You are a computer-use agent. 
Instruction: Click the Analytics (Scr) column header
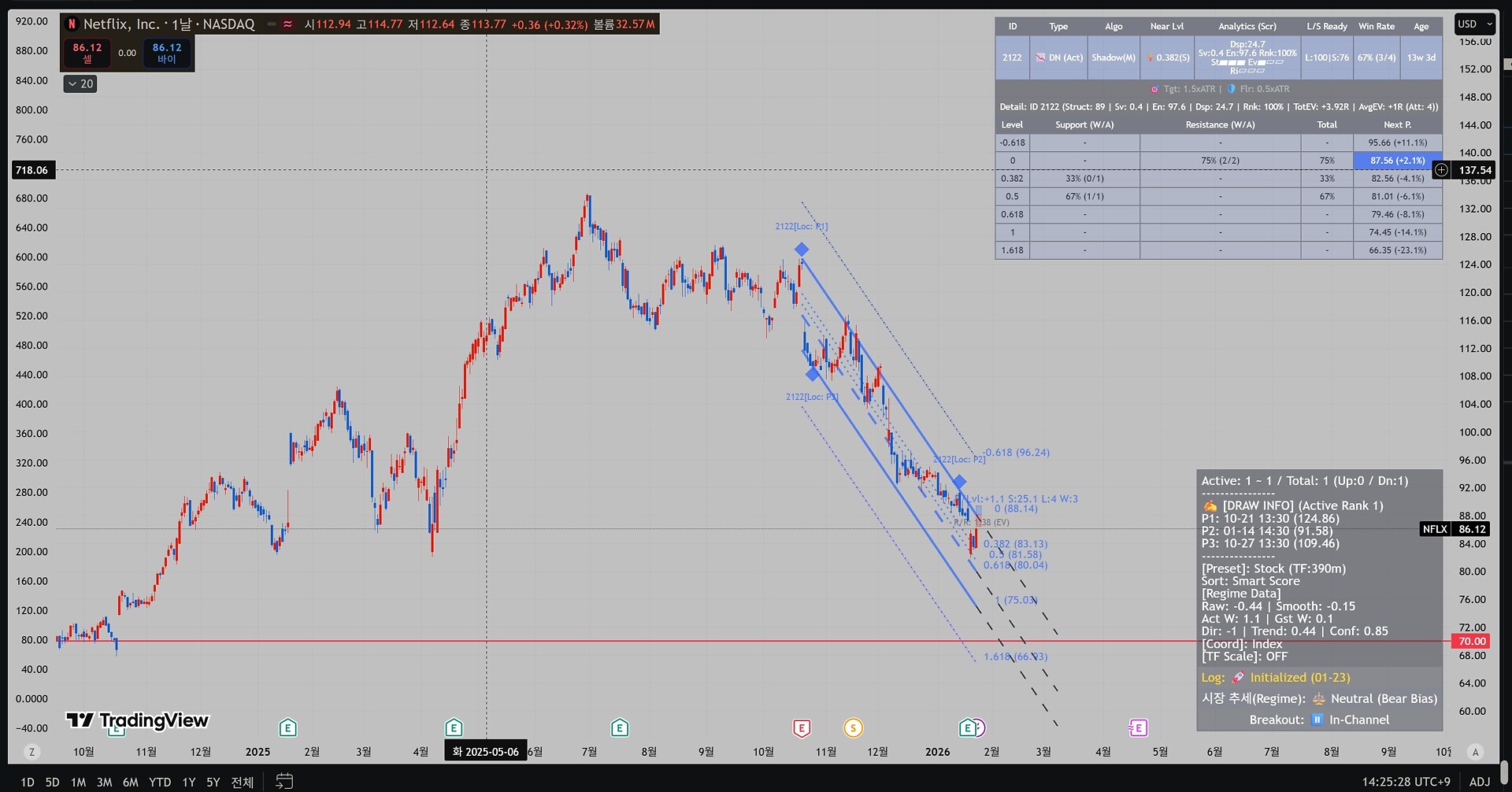[1247, 26]
